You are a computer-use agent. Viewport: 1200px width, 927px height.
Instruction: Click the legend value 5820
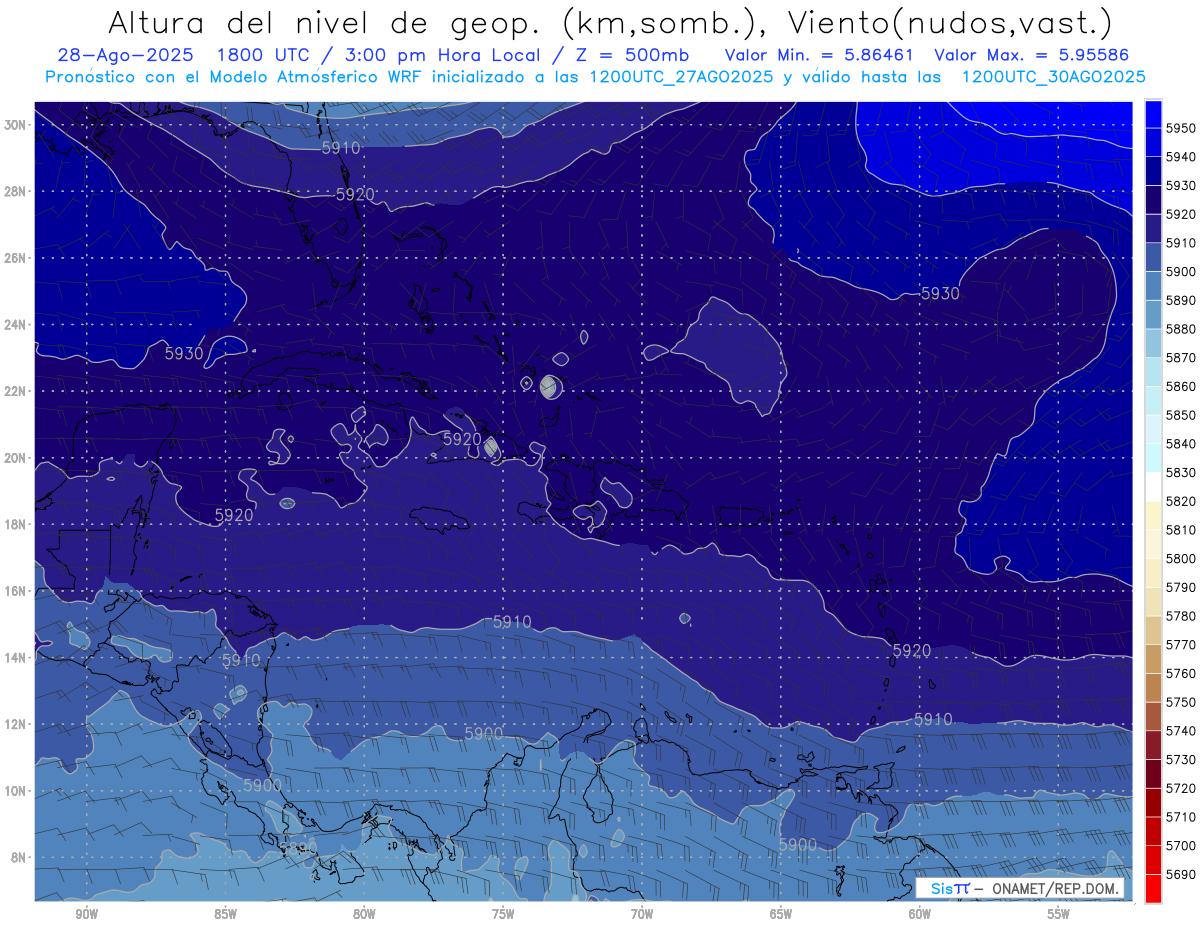pos(1181,501)
